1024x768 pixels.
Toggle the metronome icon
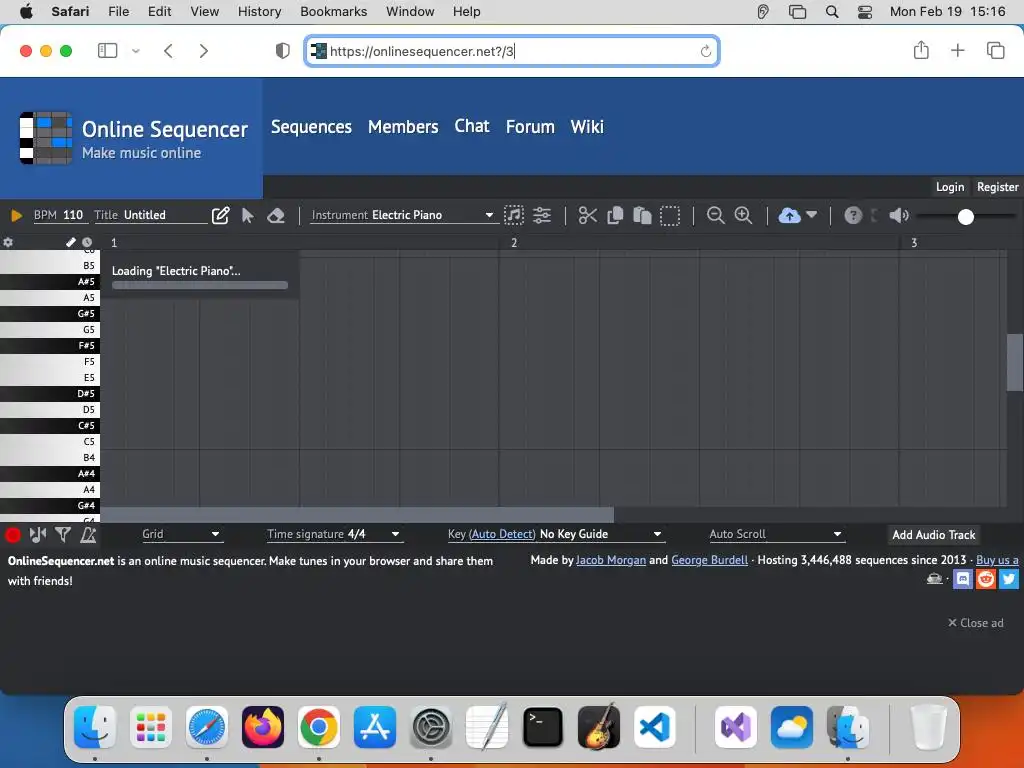88,535
